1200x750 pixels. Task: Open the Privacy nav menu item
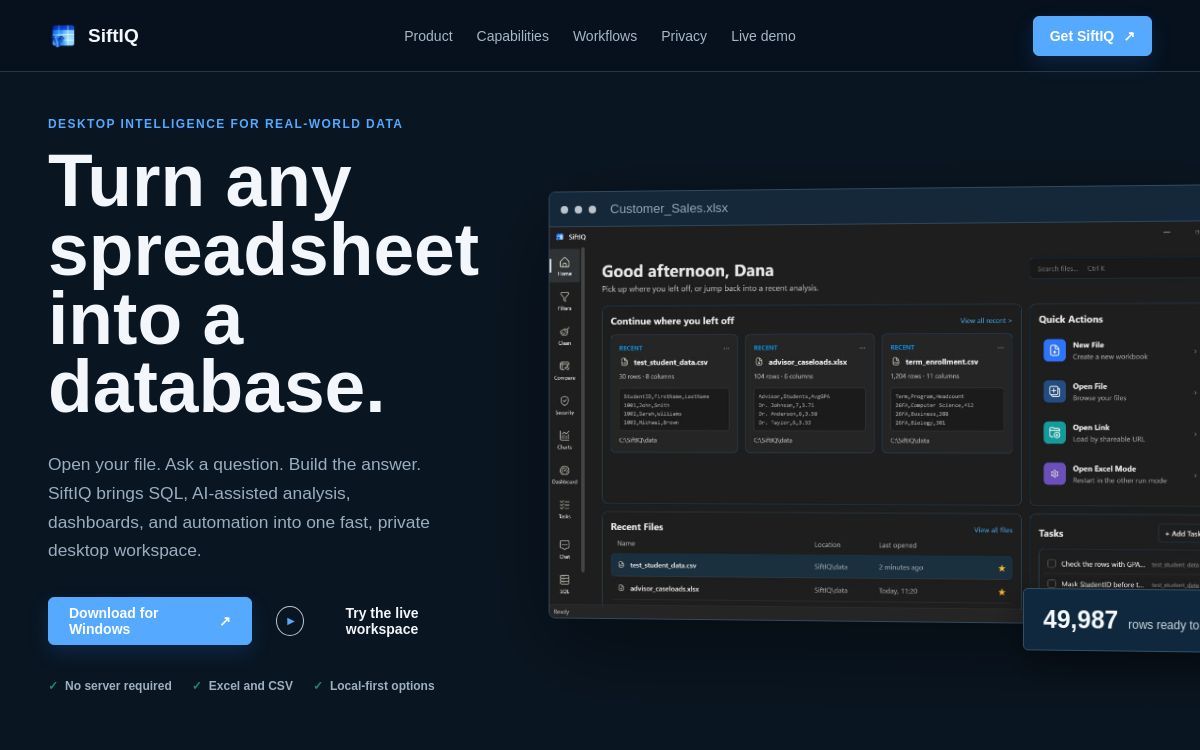pyautogui.click(x=684, y=36)
